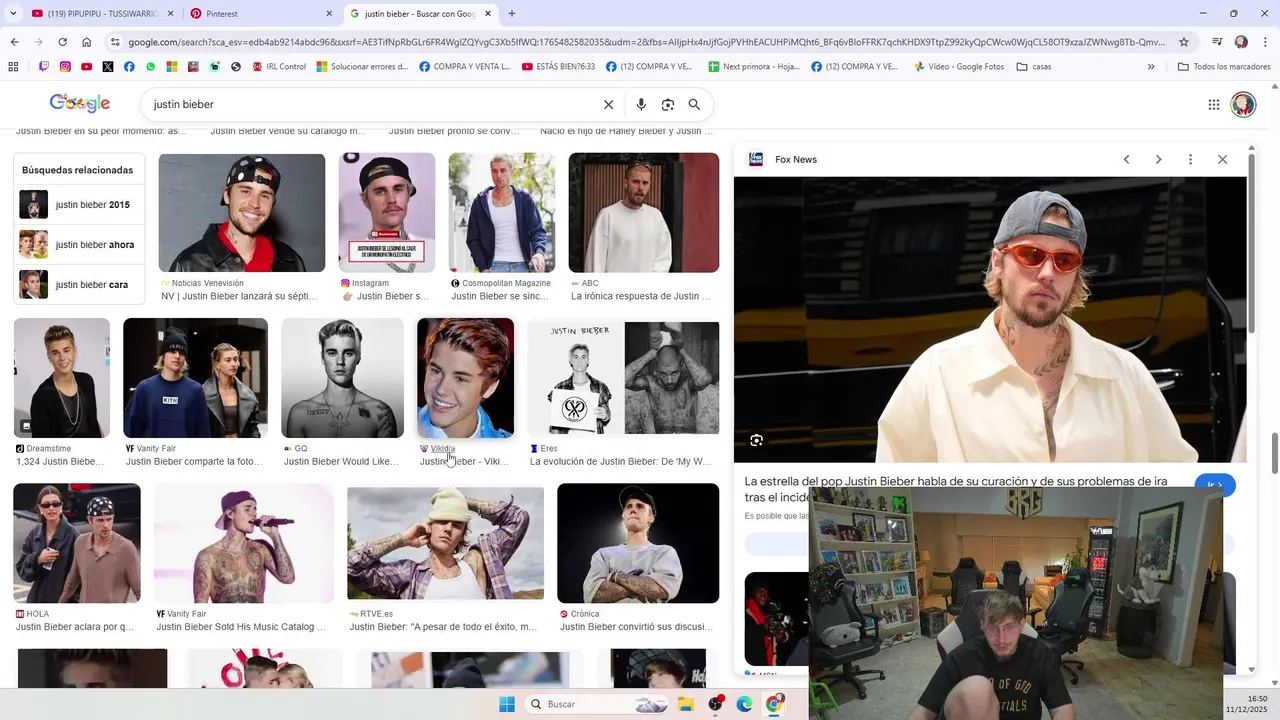
Task: Start voice search with the microphone icon
Action: click(641, 104)
